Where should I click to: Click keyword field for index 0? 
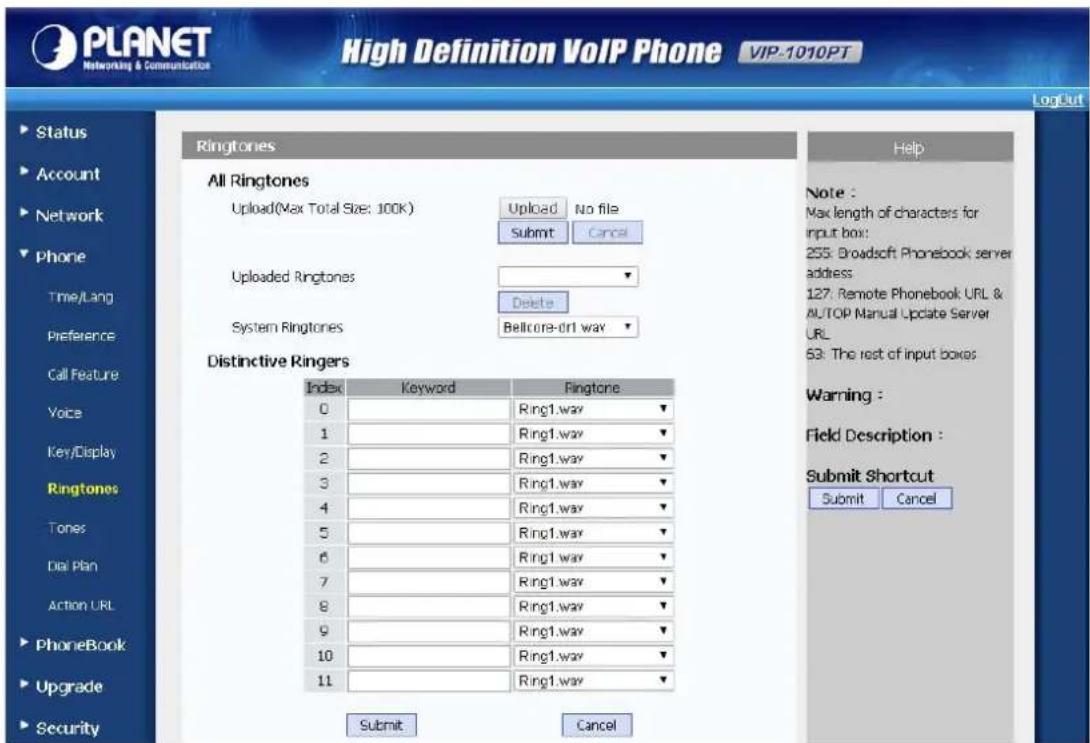pos(429,409)
